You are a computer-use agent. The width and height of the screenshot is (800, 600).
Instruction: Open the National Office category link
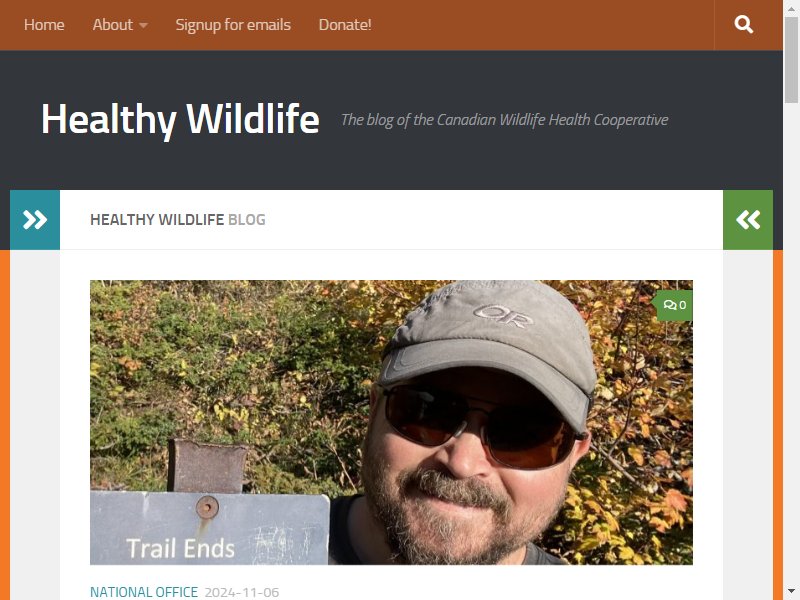pyautogui.click(x=144, y=592)
